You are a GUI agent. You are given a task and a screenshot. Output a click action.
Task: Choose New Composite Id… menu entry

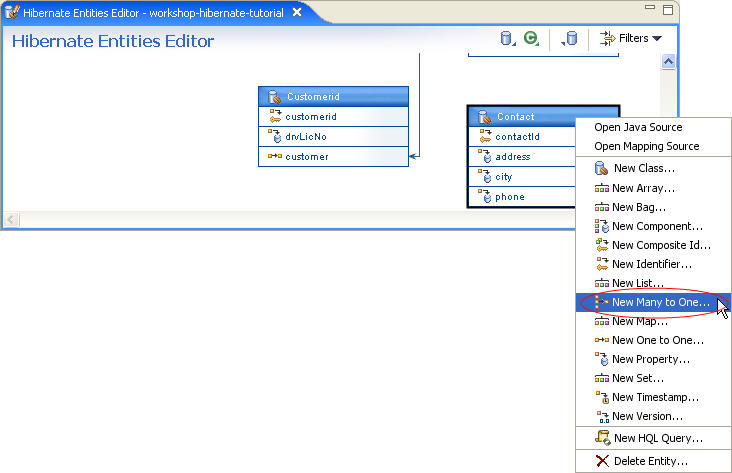click(x=653, y=245)
